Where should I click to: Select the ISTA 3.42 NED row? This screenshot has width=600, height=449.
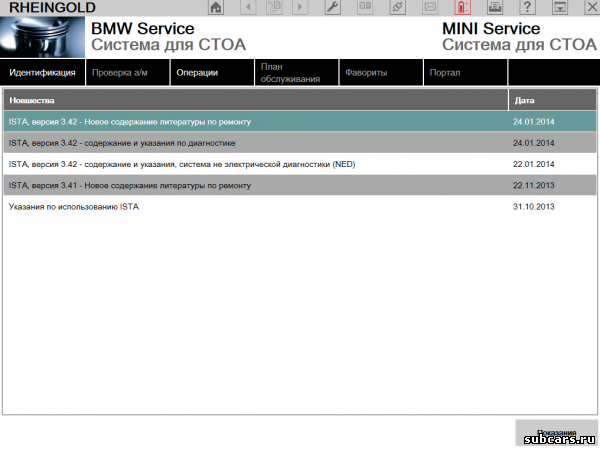(300, 164)
